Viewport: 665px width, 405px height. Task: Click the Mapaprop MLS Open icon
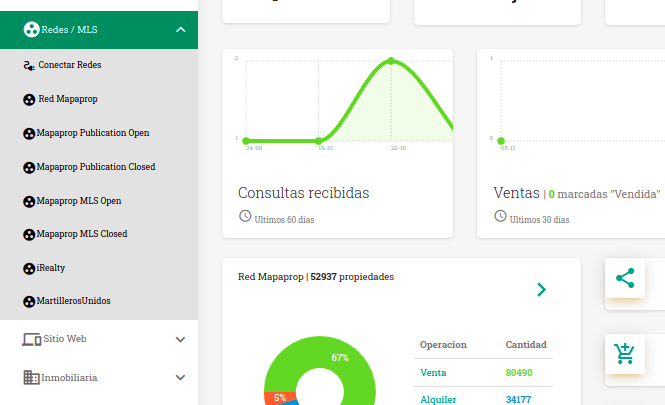pos(29,202)
